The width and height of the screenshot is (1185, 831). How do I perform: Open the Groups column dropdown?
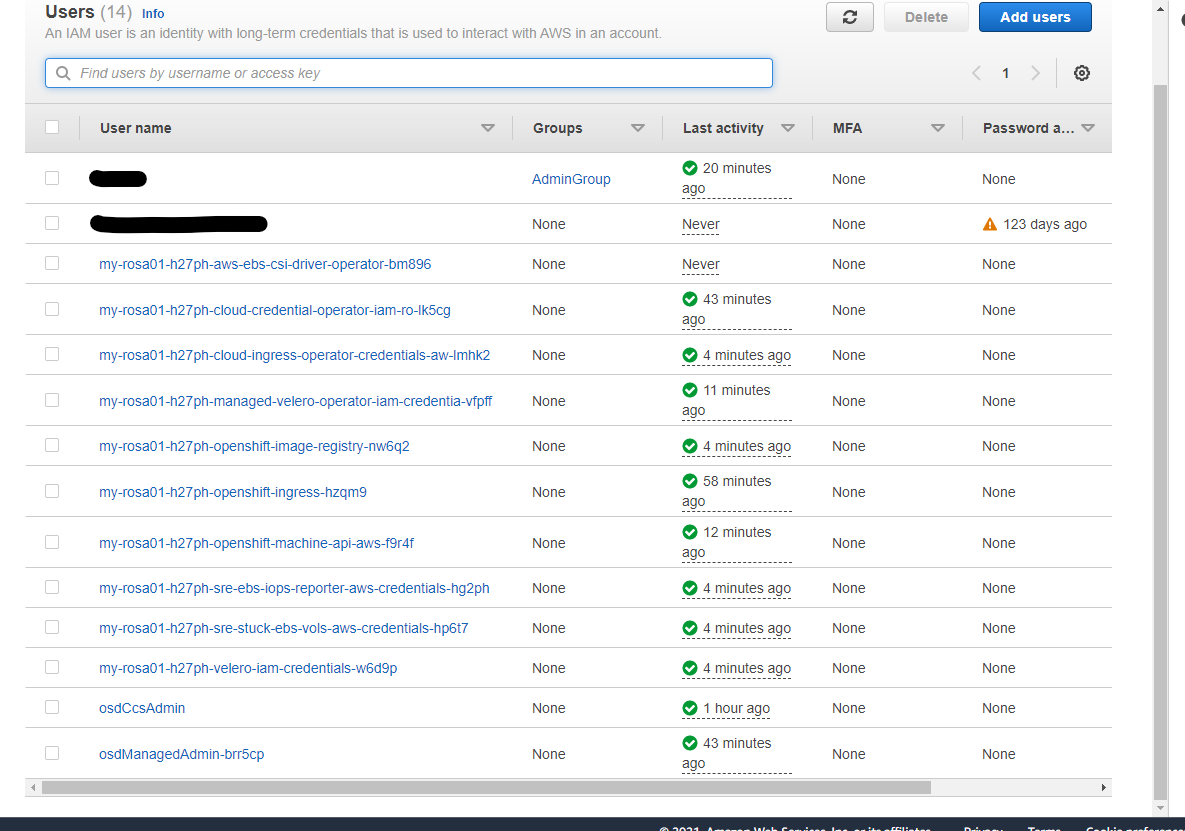tap(638, 127)
